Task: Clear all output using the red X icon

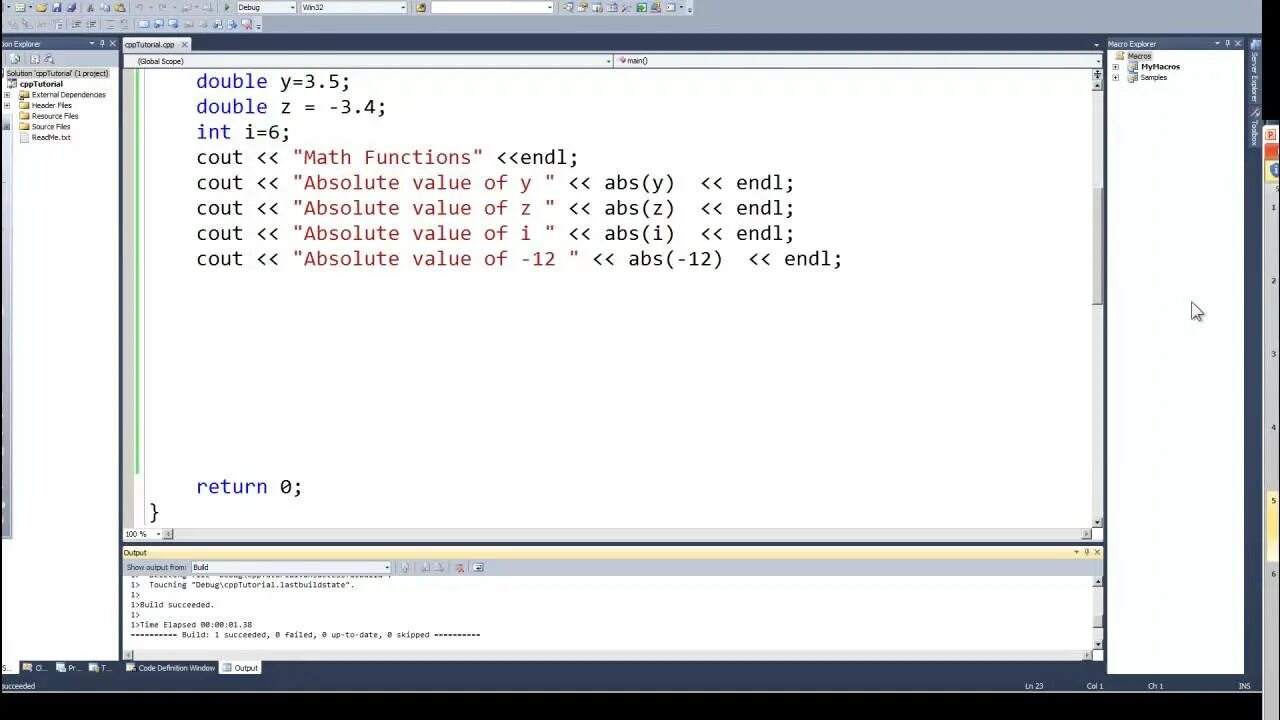Action: tap(460, 567)
